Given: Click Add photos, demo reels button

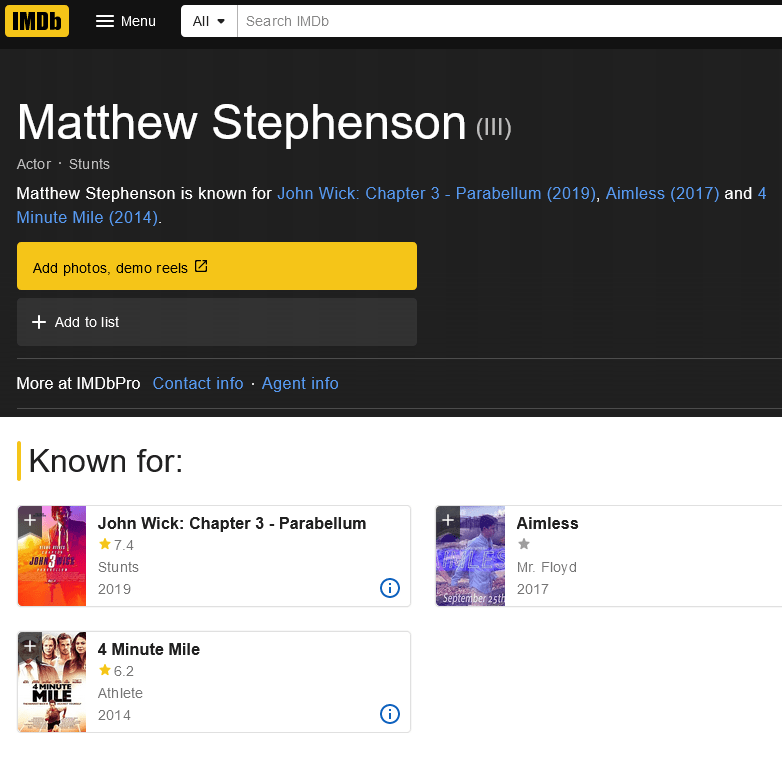Looking at the screenshot, I should pyautogui.click(x=216, y=267).
